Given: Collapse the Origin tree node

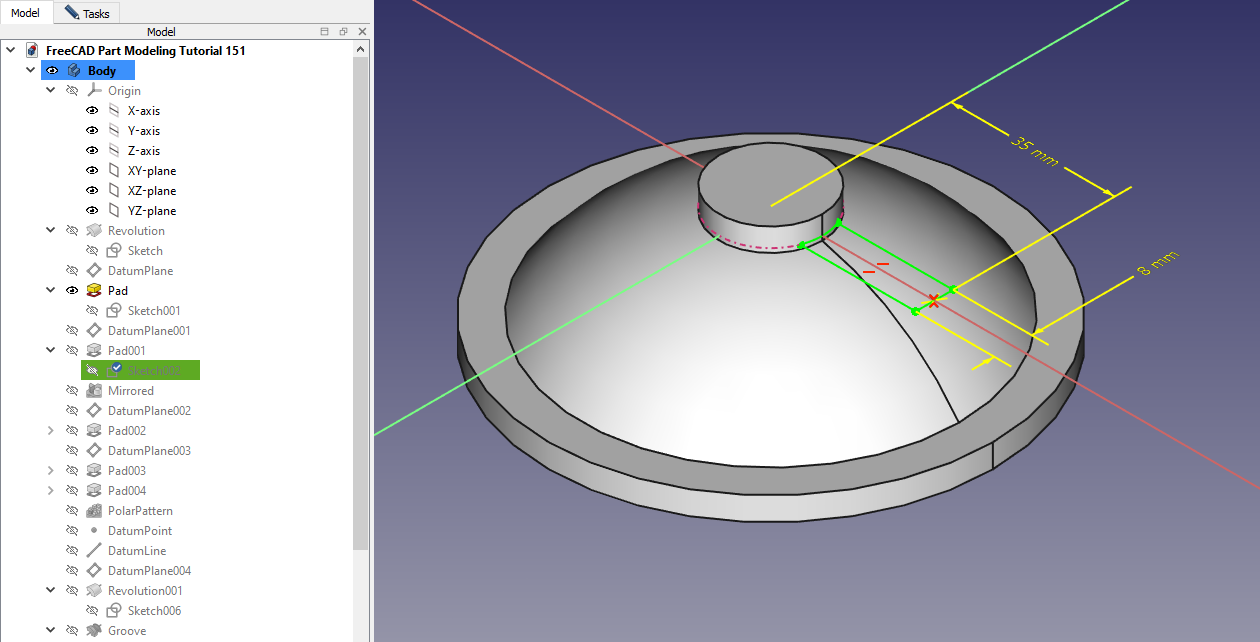Looking at the screenshot, I should [x=51, y=91].
